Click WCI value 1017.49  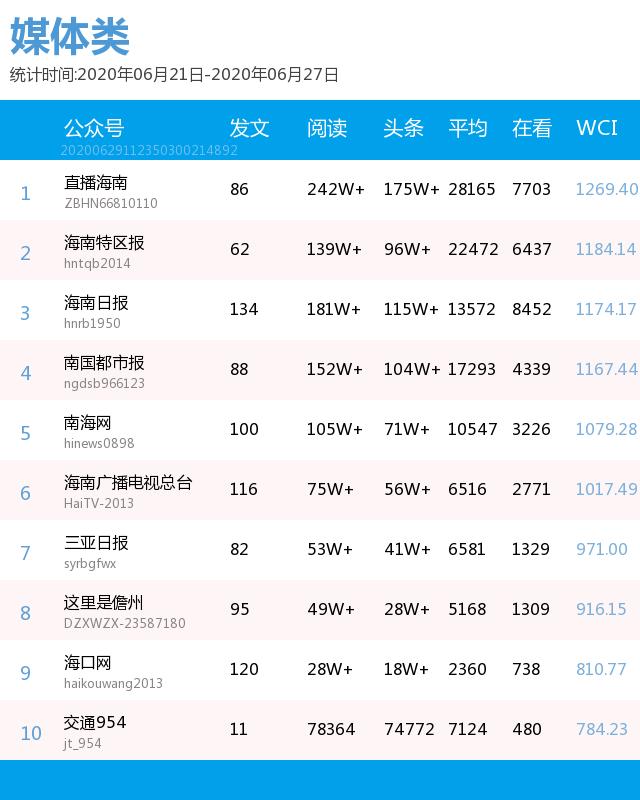[x=606, y=489]
